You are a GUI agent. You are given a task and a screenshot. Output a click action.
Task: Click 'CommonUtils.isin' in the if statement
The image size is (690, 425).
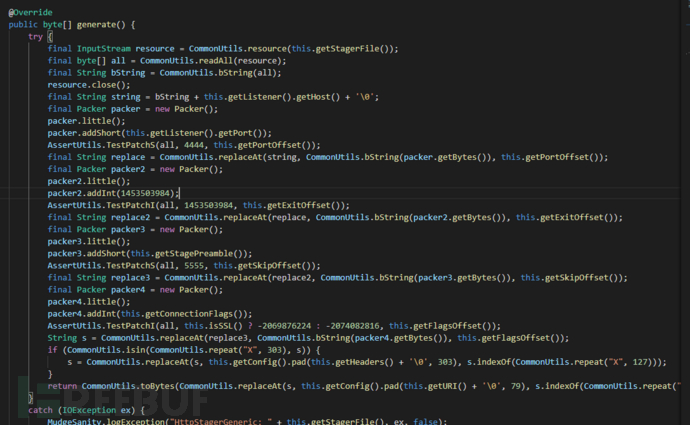click(106, 350)
